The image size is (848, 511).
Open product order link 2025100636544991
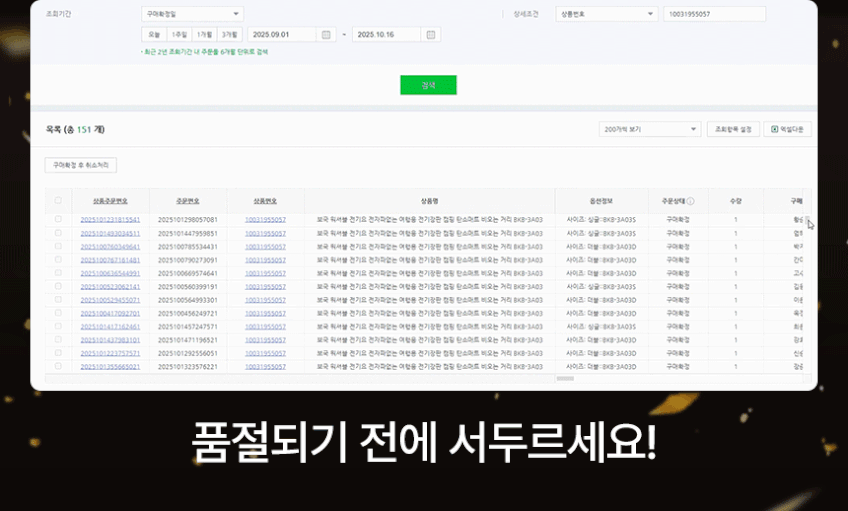[x=110, y=273]
